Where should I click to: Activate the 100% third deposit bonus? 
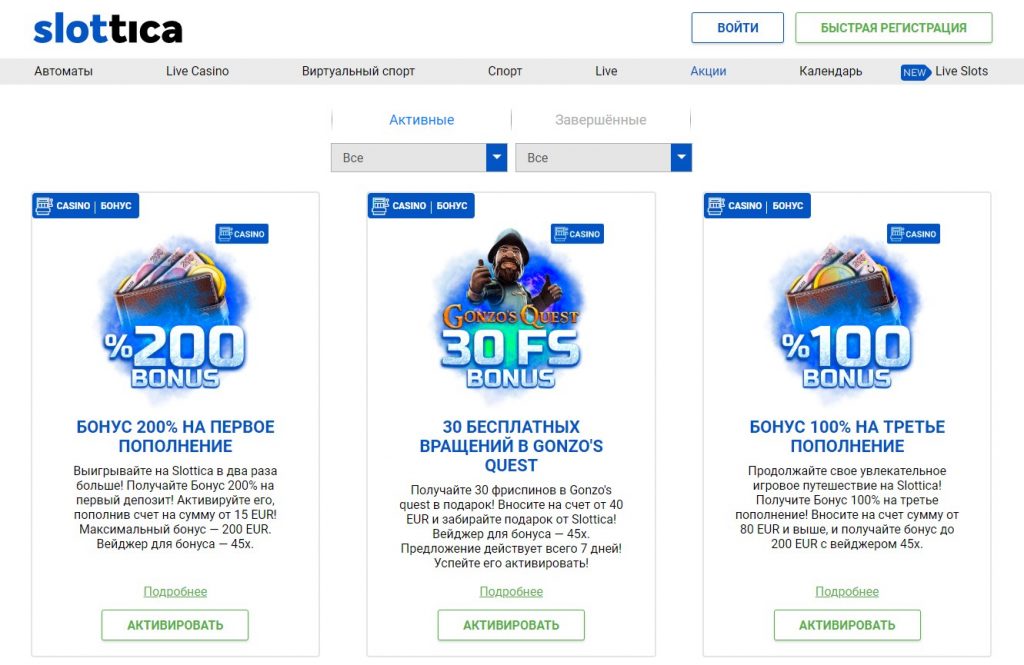(x=847, y=625)
